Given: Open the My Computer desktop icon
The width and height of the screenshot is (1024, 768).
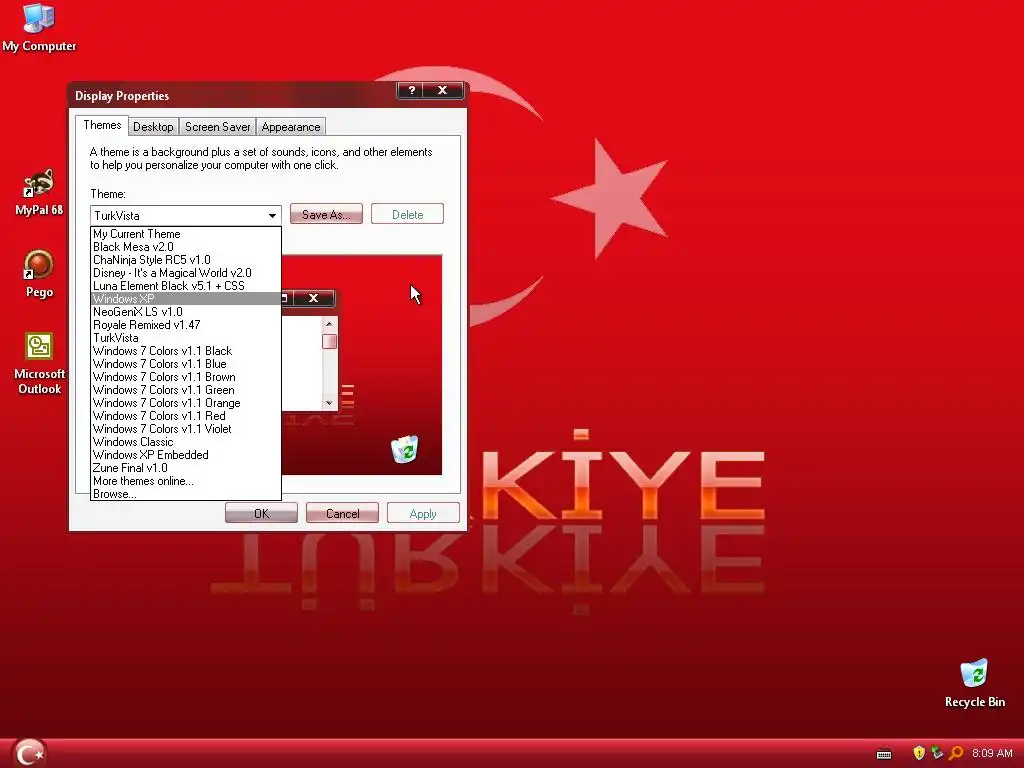Looking at the screenshot, I should click(39, 27).
